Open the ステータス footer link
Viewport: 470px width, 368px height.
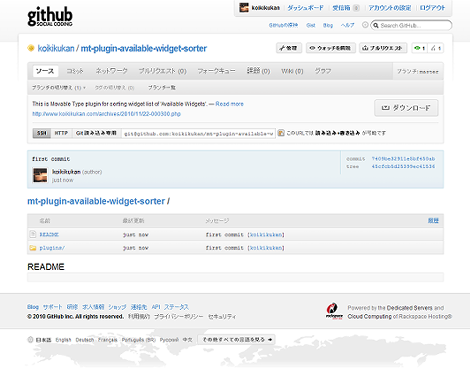pos(176,307)
